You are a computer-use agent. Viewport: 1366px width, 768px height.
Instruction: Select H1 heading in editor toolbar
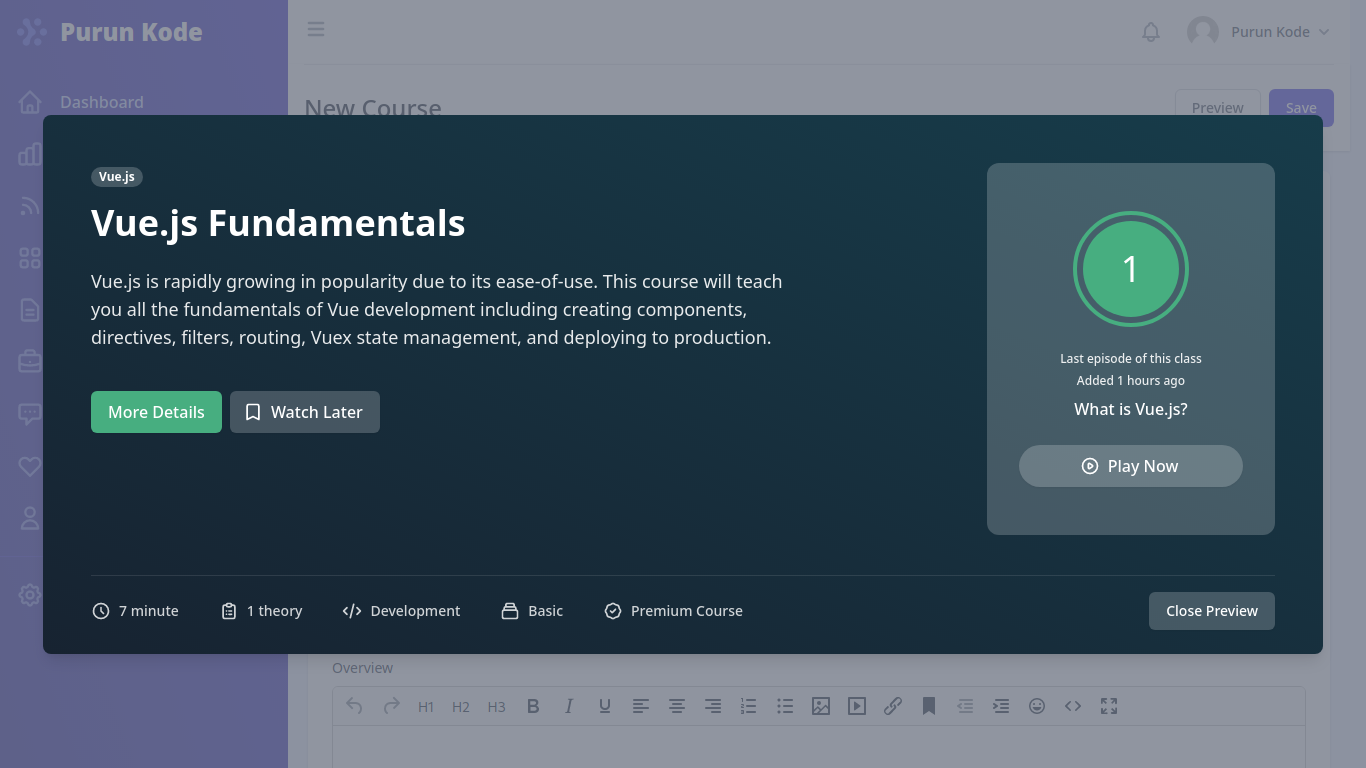(x=426, y=706)
